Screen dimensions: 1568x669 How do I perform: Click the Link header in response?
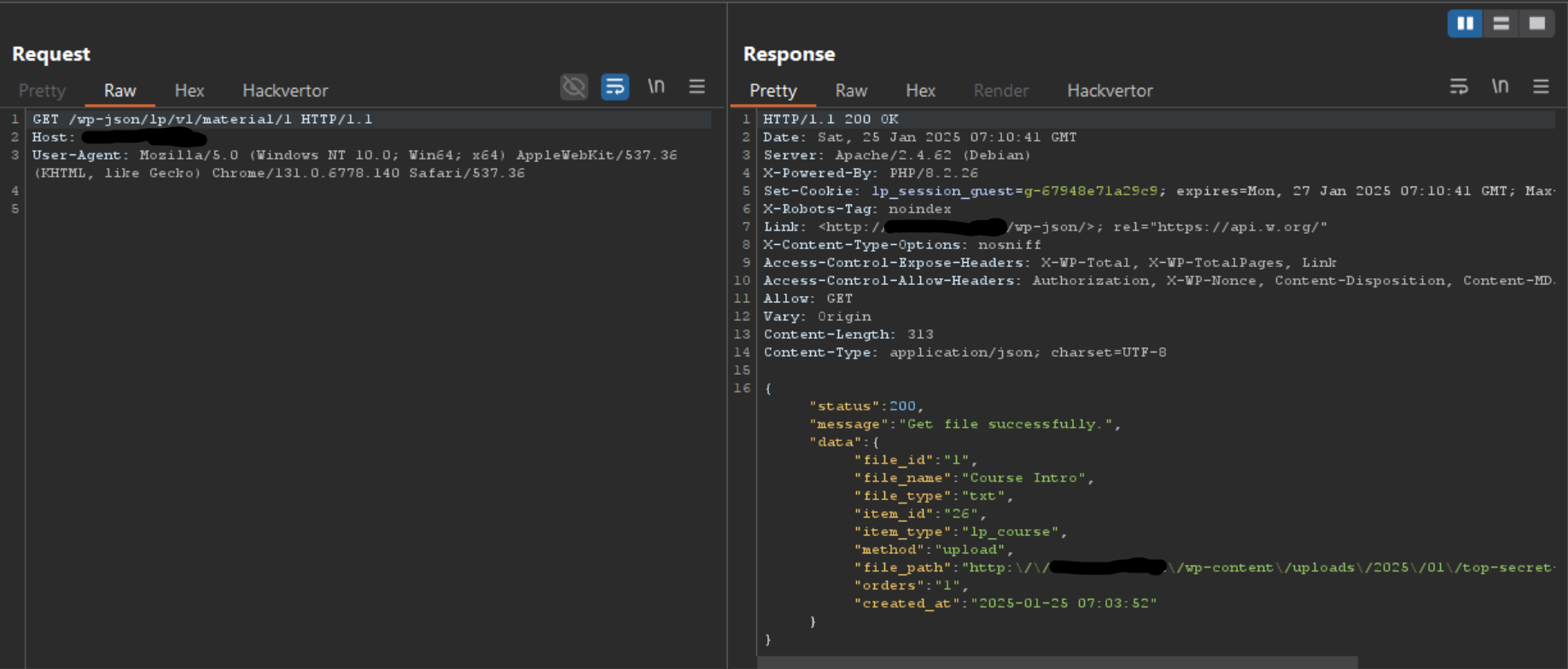click(1045, 227)
